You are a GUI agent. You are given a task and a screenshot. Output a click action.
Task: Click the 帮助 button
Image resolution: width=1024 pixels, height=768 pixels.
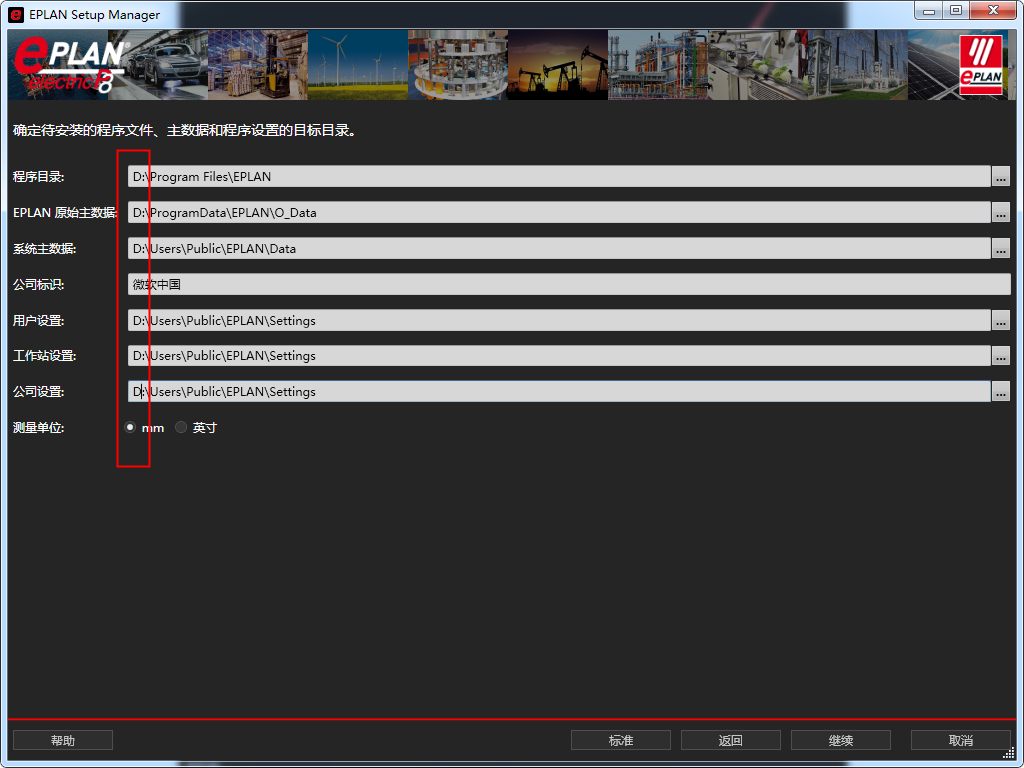(62, 741)
